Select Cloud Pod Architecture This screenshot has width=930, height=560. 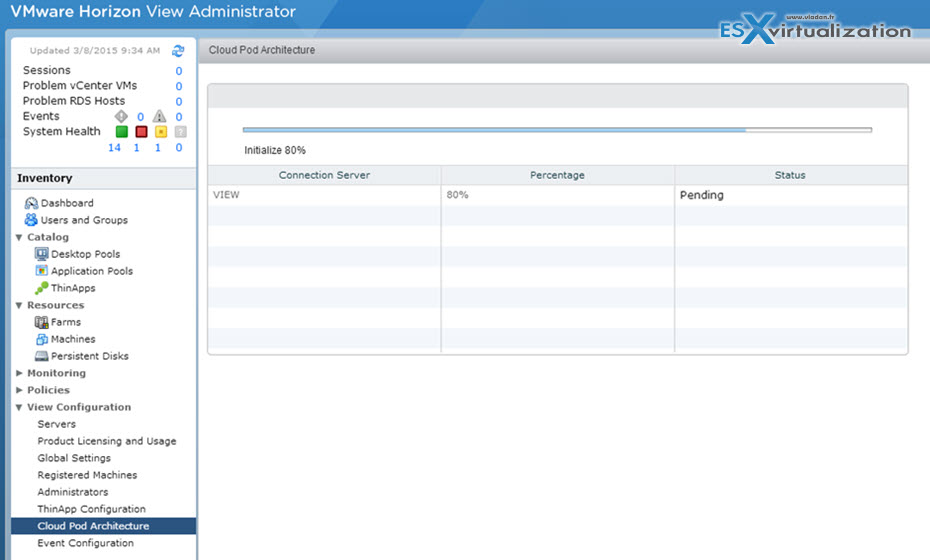103,526
